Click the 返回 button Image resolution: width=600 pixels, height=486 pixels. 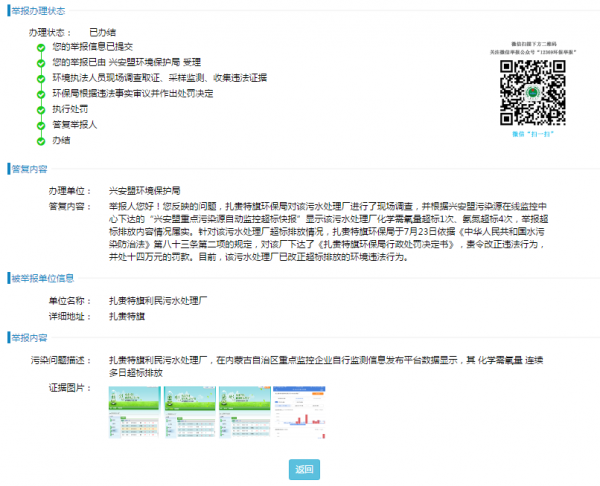(x=304, y=469)
